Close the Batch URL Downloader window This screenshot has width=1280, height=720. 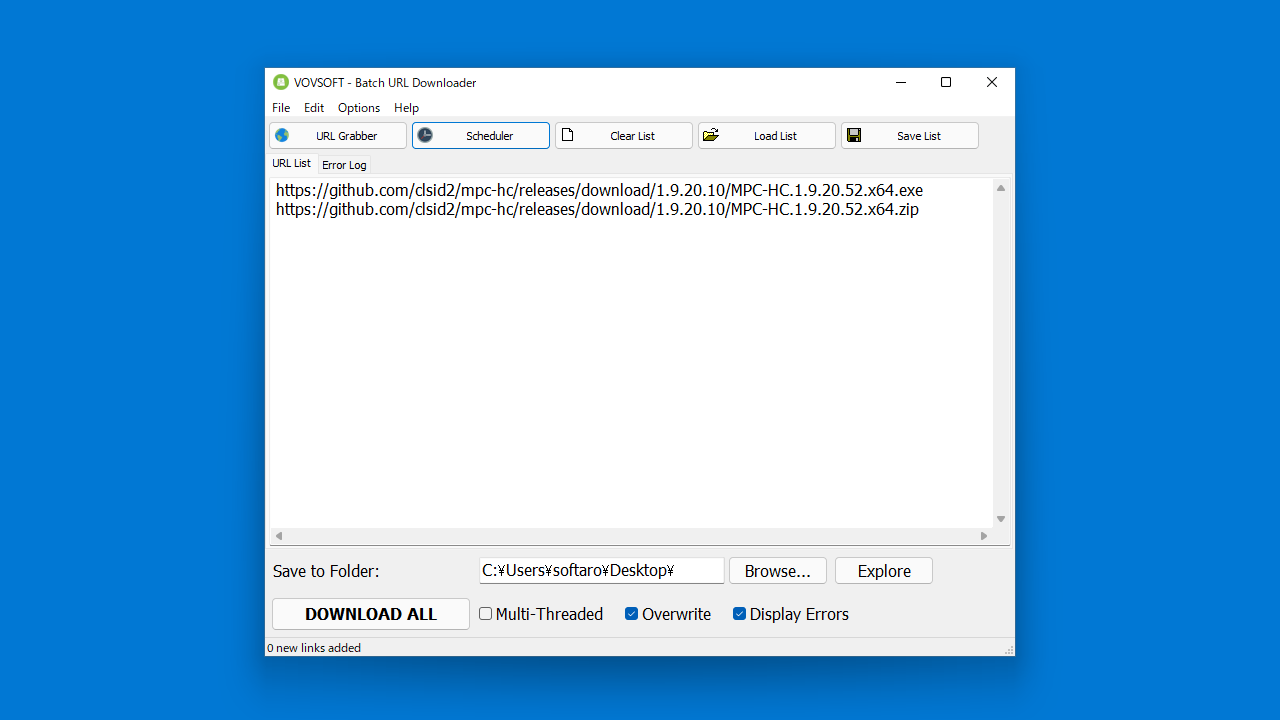[992, 82]
